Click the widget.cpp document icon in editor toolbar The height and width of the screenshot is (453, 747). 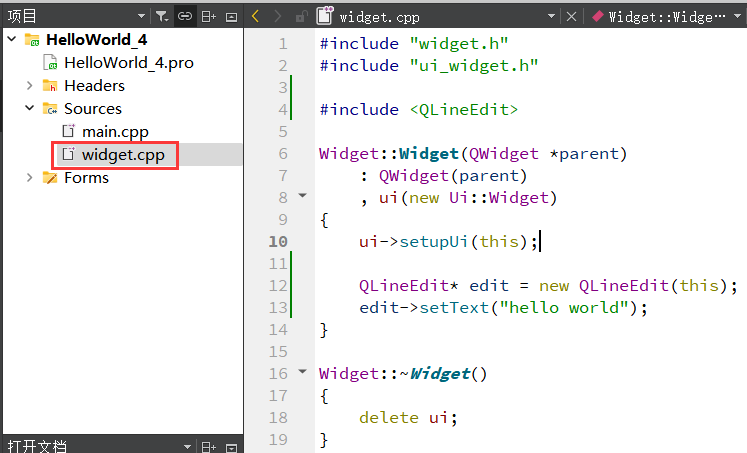325,16
